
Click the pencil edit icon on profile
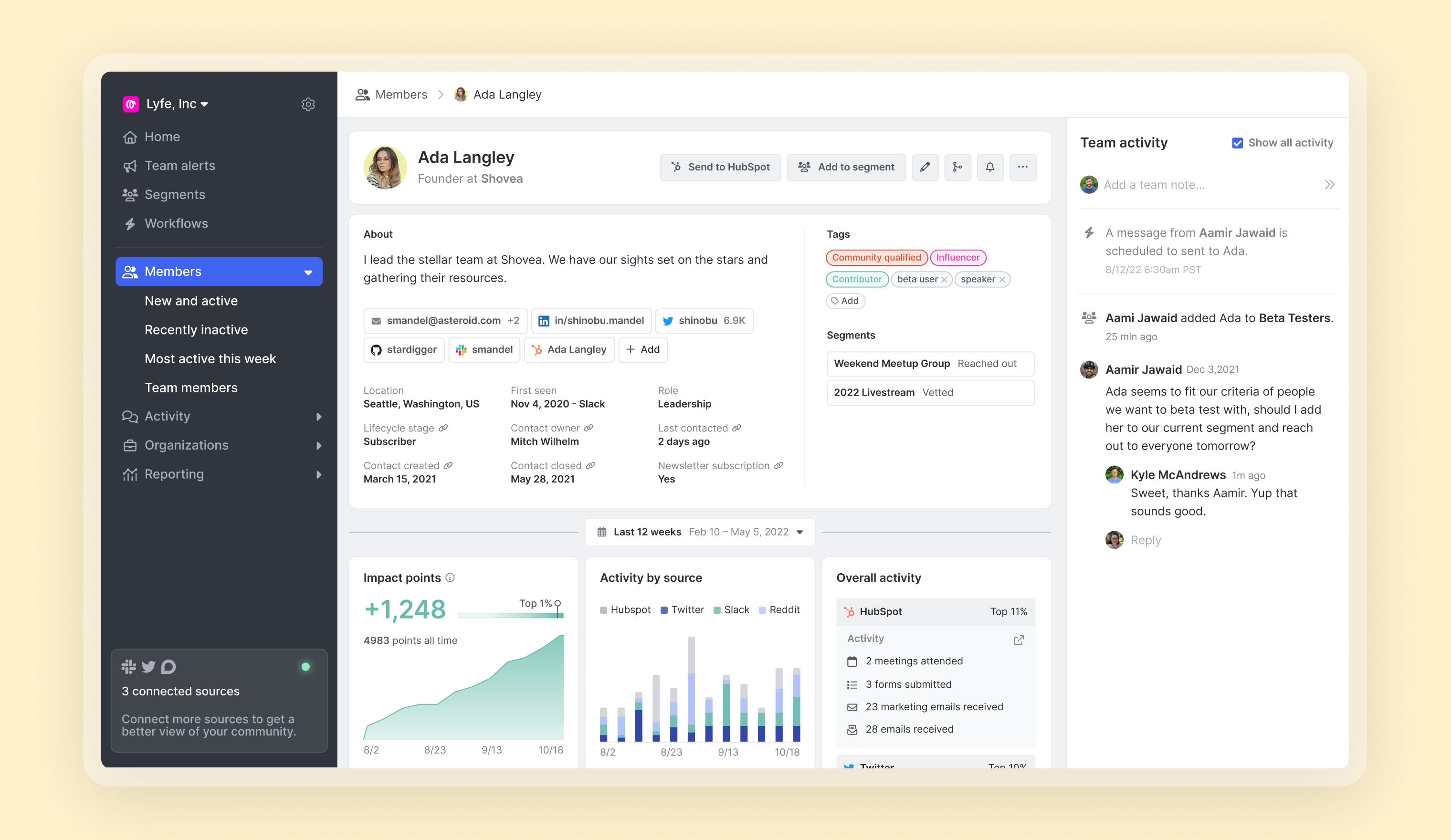pyautogui.click(x=925, y=167)
